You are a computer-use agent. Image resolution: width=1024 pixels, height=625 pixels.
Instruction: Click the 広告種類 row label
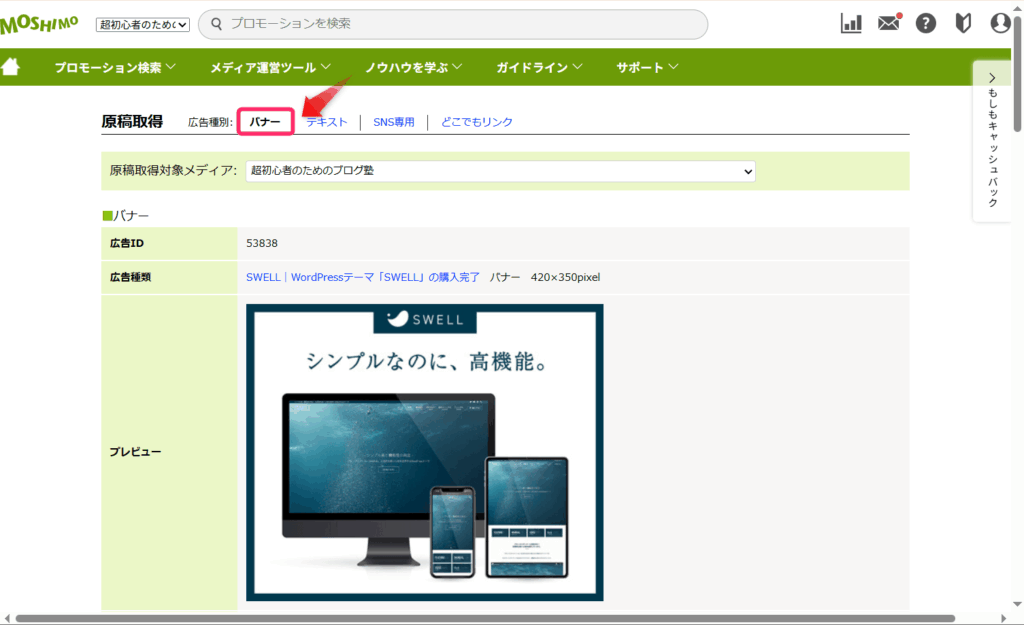[x=131, y=277]
